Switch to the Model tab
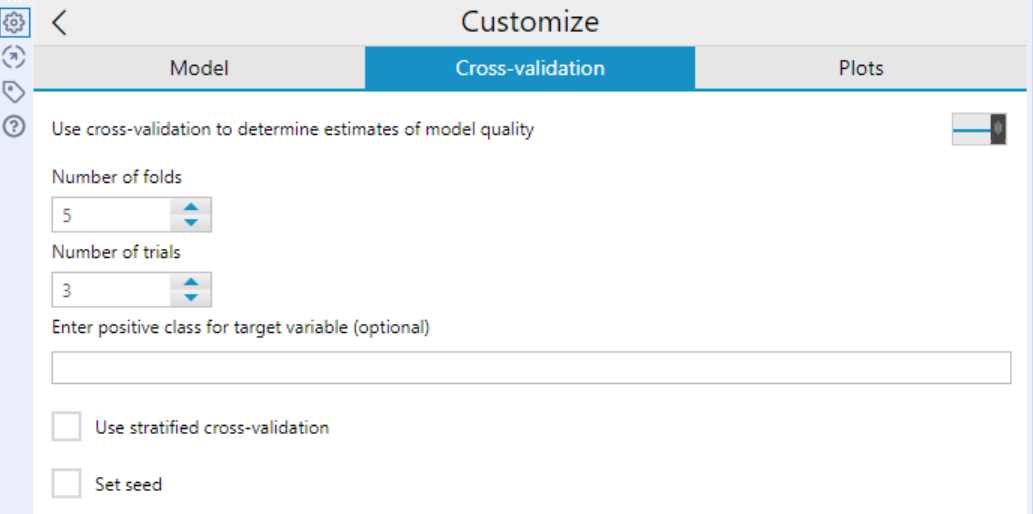This screenshot has width=1033, height=514. point(199,69)
